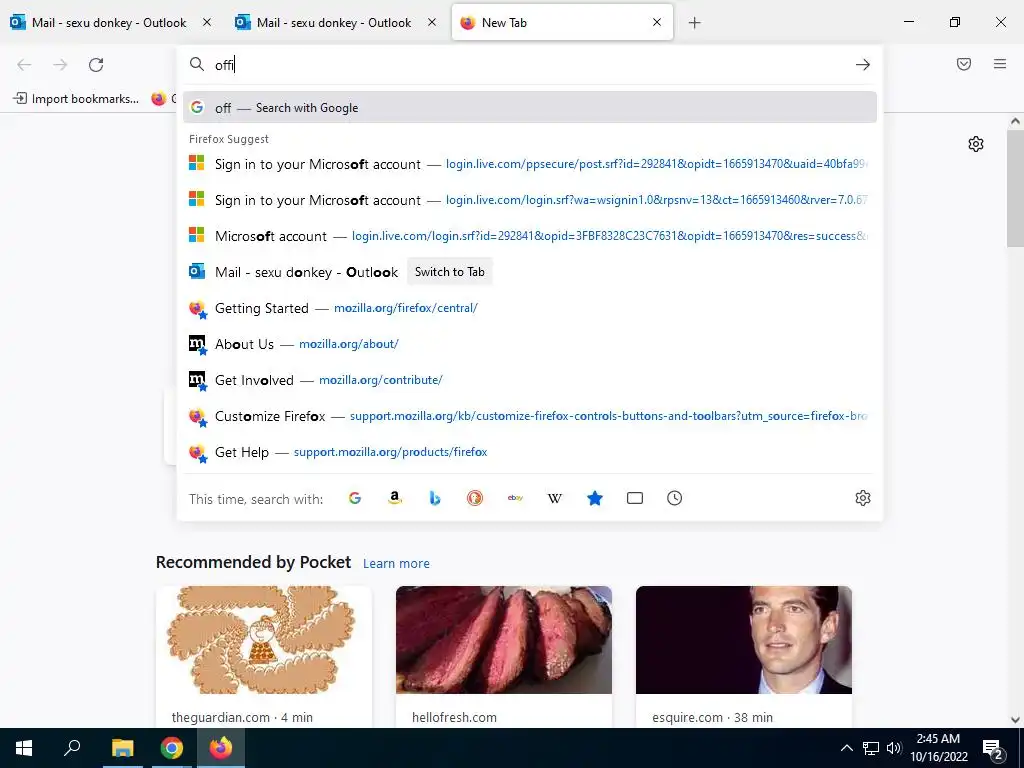This screenshot has width=1024, height=768.
Task: Reload the current page
Action: click(96, 65)
